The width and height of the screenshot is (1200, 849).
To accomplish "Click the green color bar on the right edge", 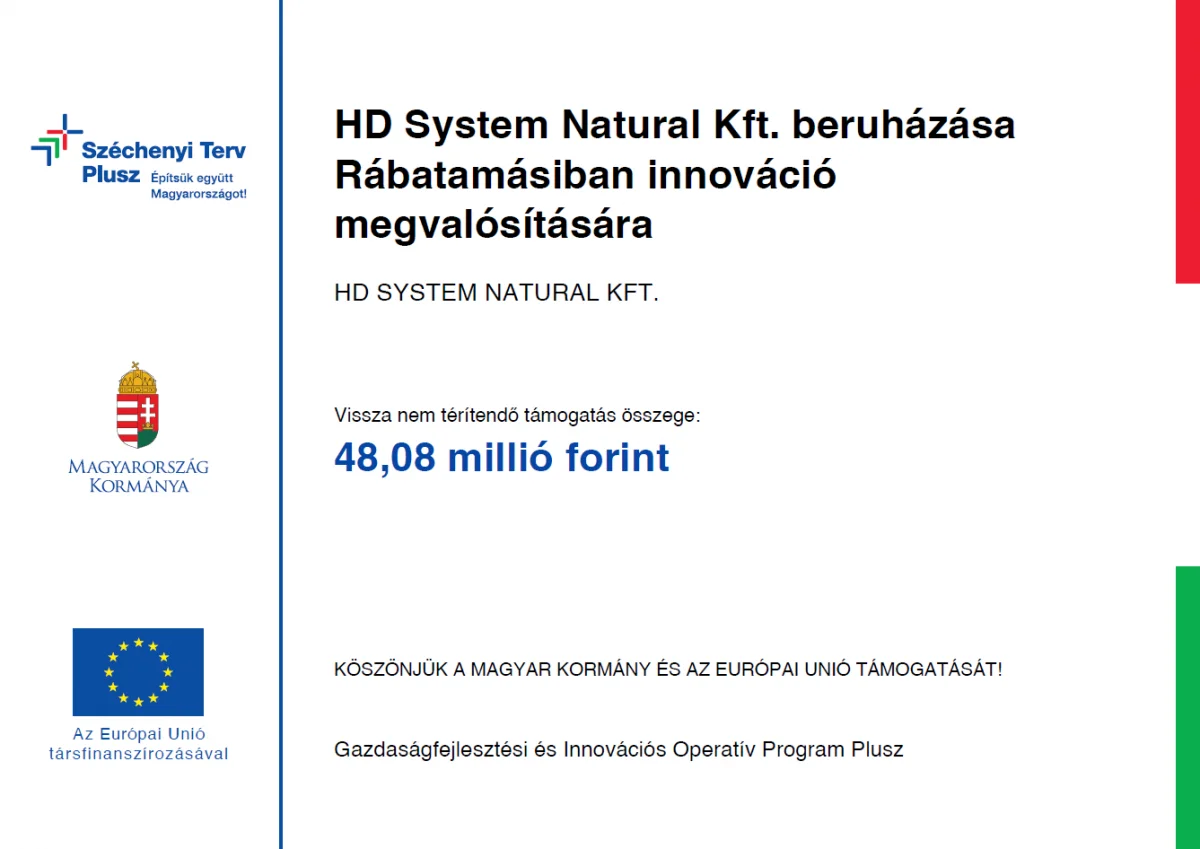I will (x=1187, y=706).
